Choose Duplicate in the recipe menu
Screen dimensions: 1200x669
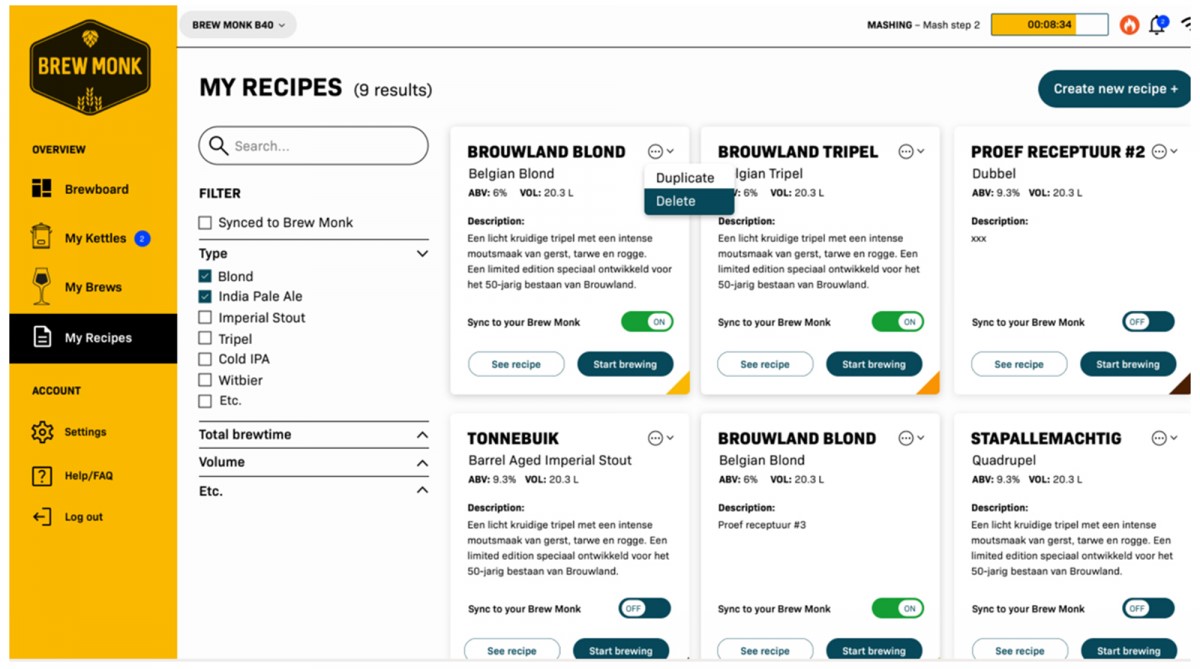click(x=685, y=178)
